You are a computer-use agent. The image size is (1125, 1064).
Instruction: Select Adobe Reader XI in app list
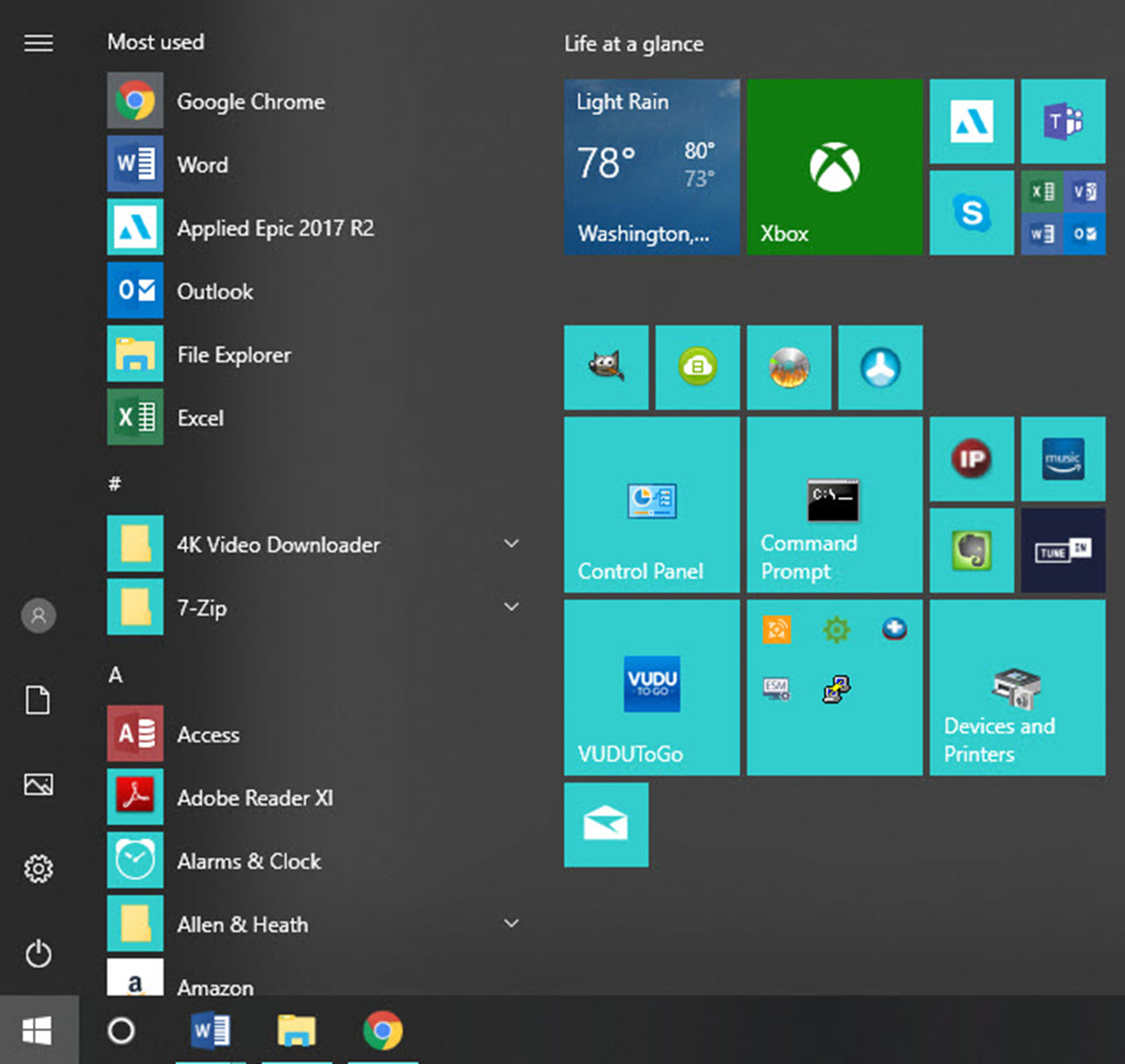tap(255, 798)
